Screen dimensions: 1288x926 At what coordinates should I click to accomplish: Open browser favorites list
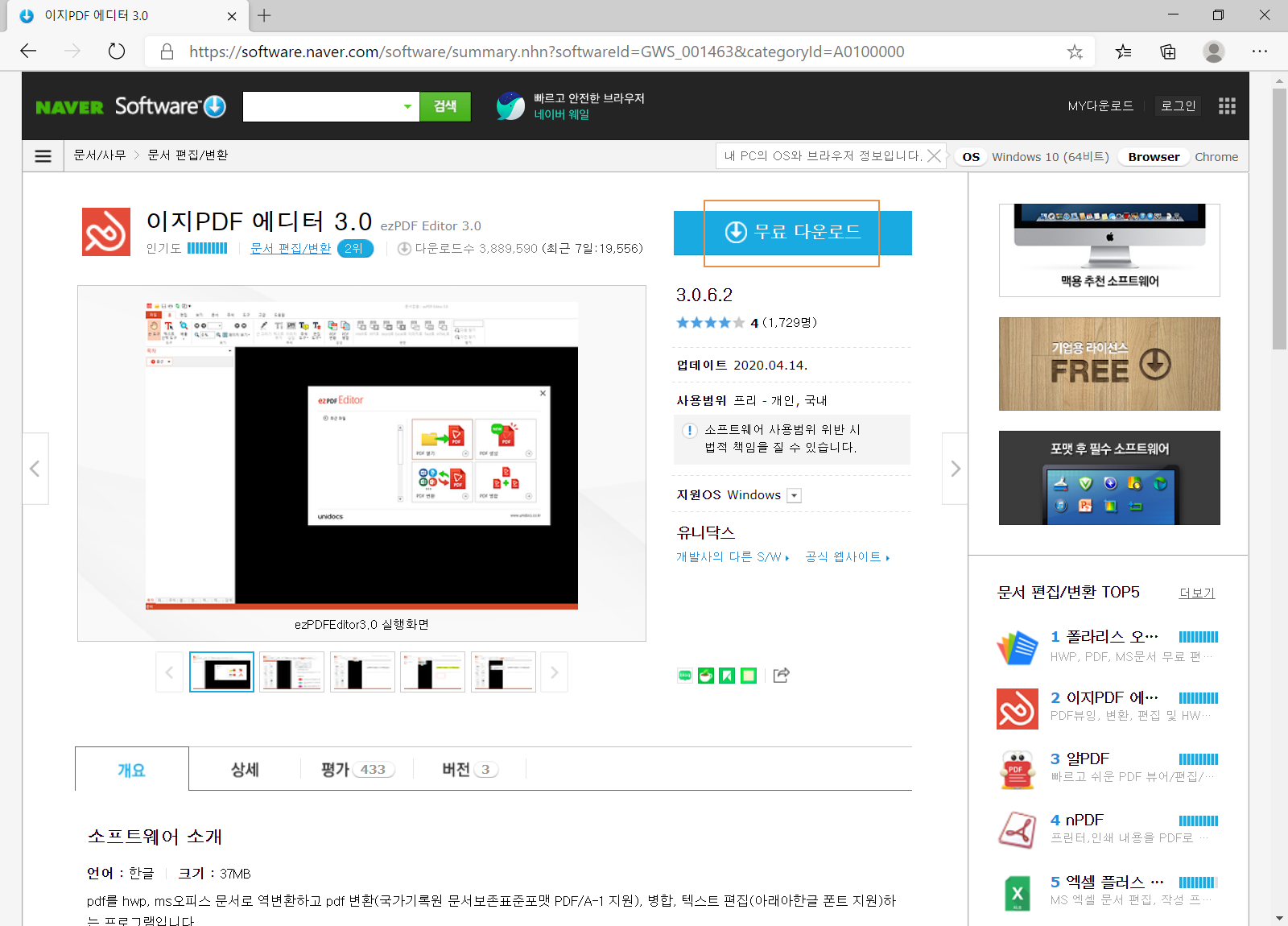pos(1123,52)
